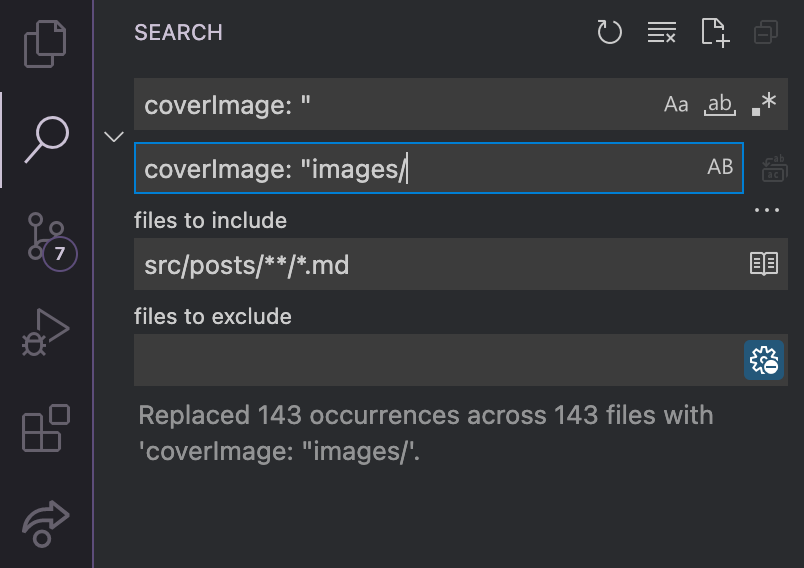Toggle search only in open editors
Image resolution: width=804 pixels, height=568 pixels.
pos(763,264)
